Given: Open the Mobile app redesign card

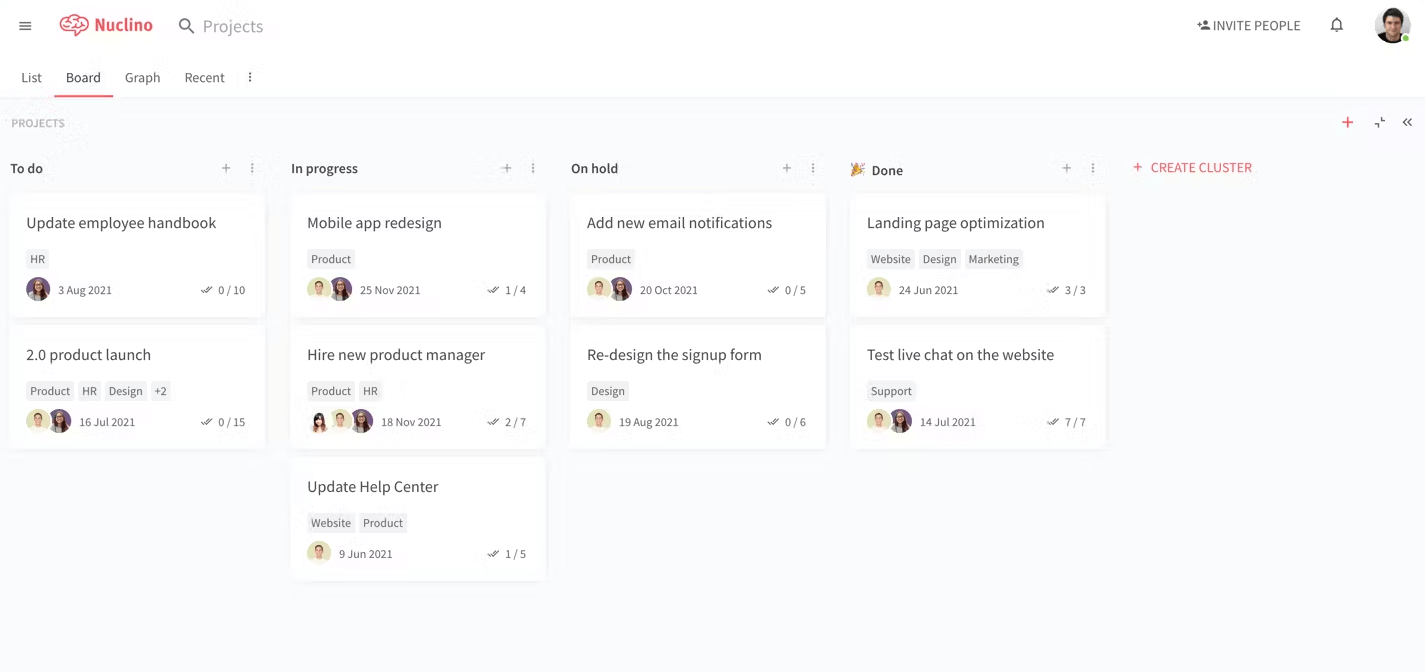Looking at the screenshot, I should (374, 223).
